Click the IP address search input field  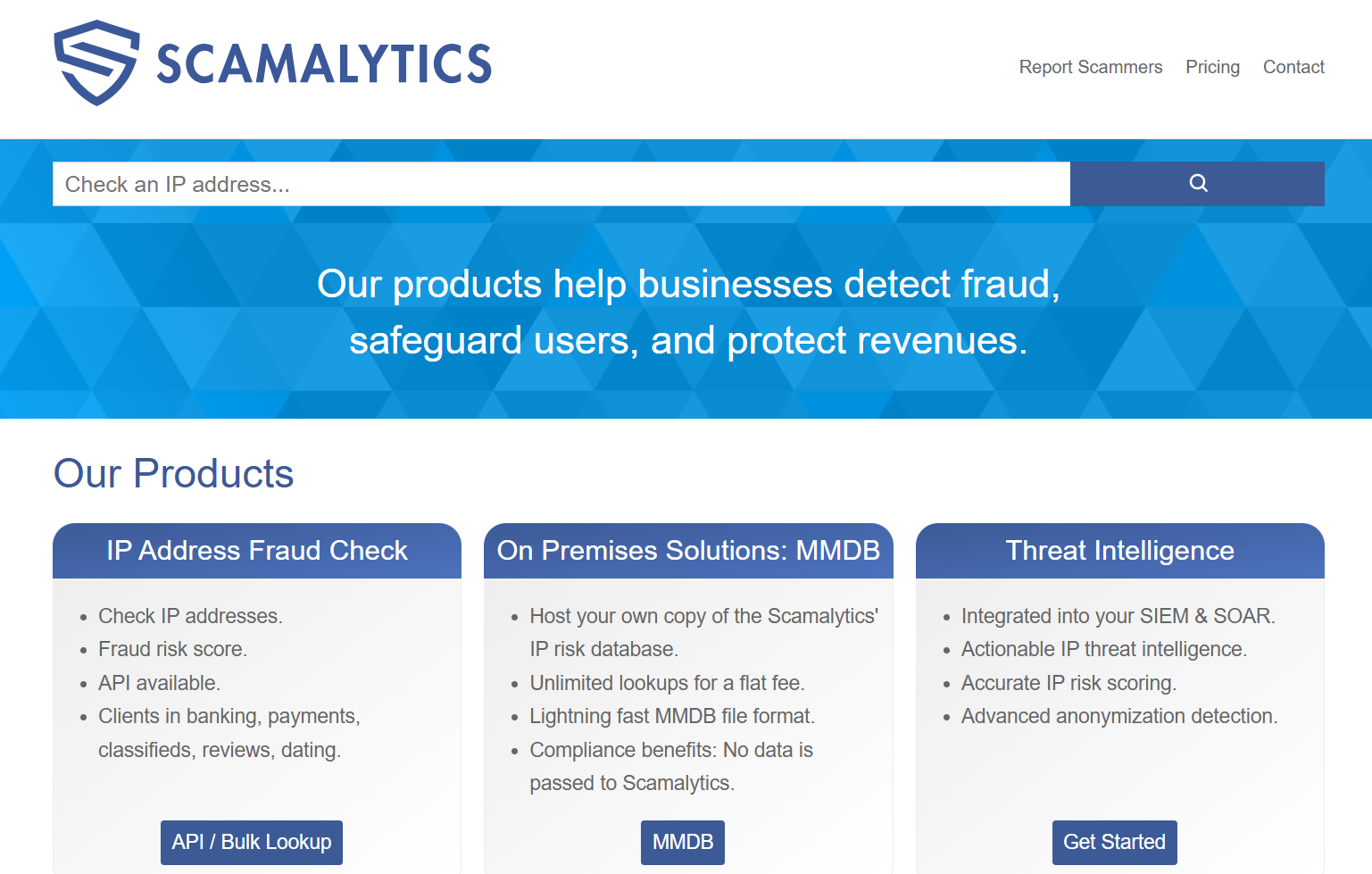[x=561, y=184]
